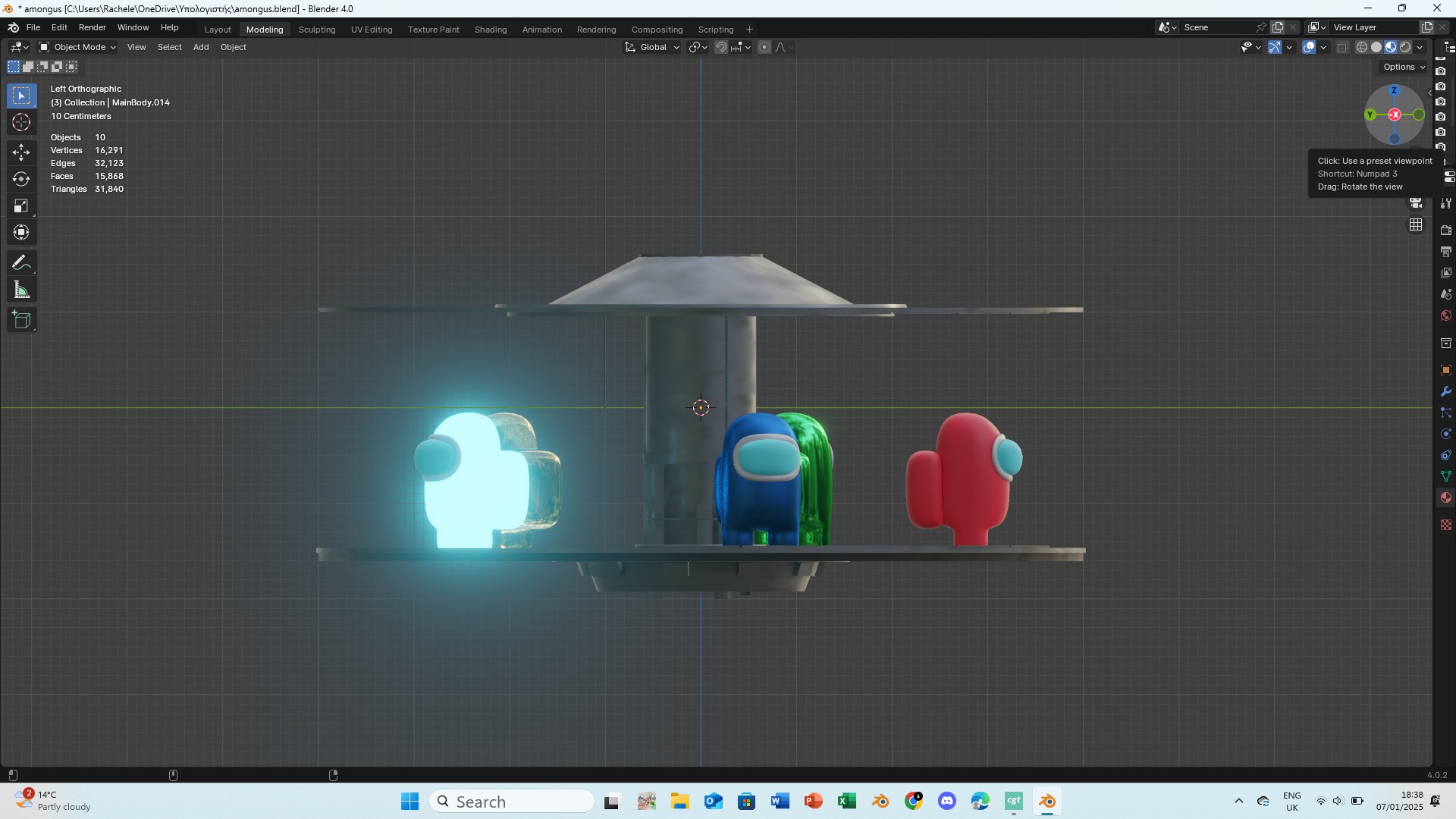
Task: Open the Output properties tab (printer icon)
Action: pyautogui.click(x=1446, y=252)
